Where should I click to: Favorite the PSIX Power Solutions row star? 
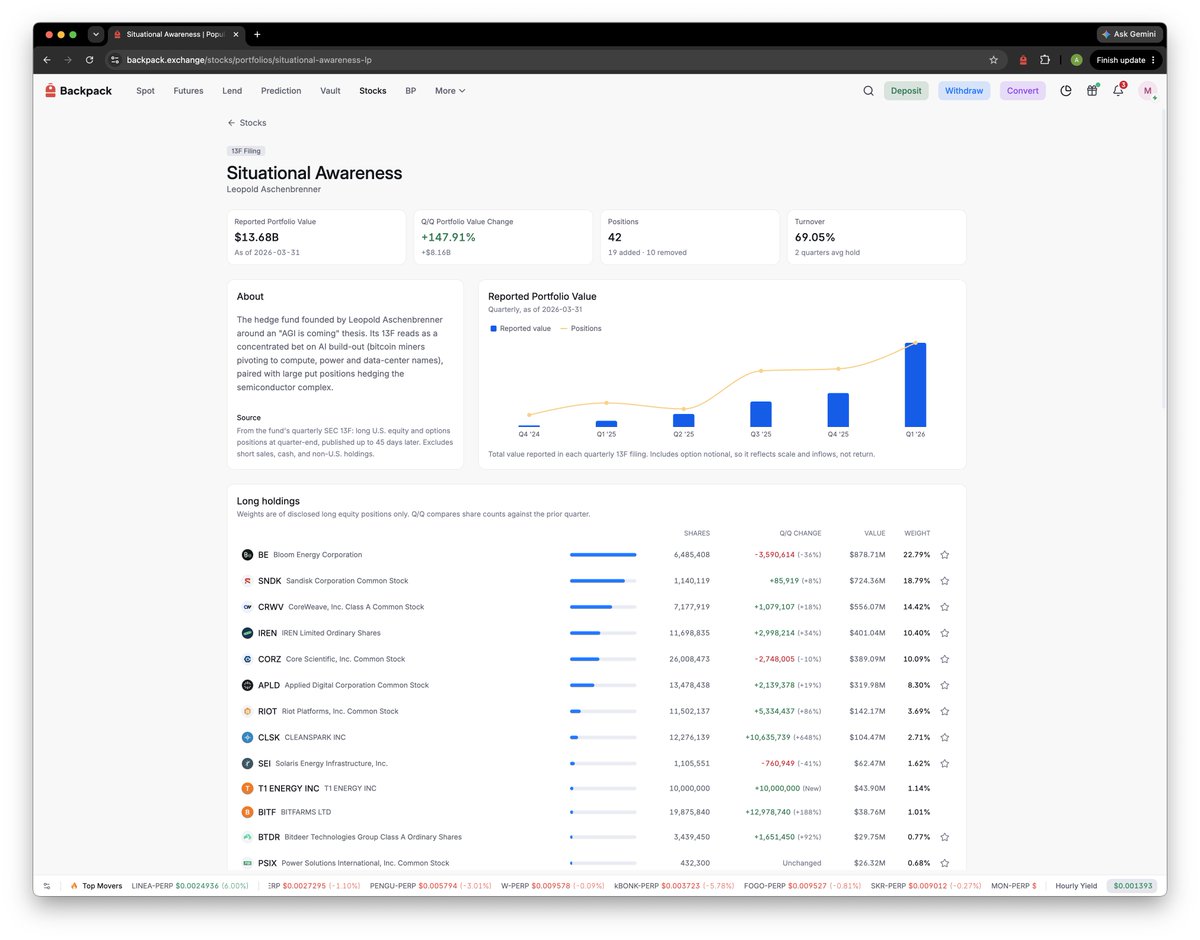[944, 863]
